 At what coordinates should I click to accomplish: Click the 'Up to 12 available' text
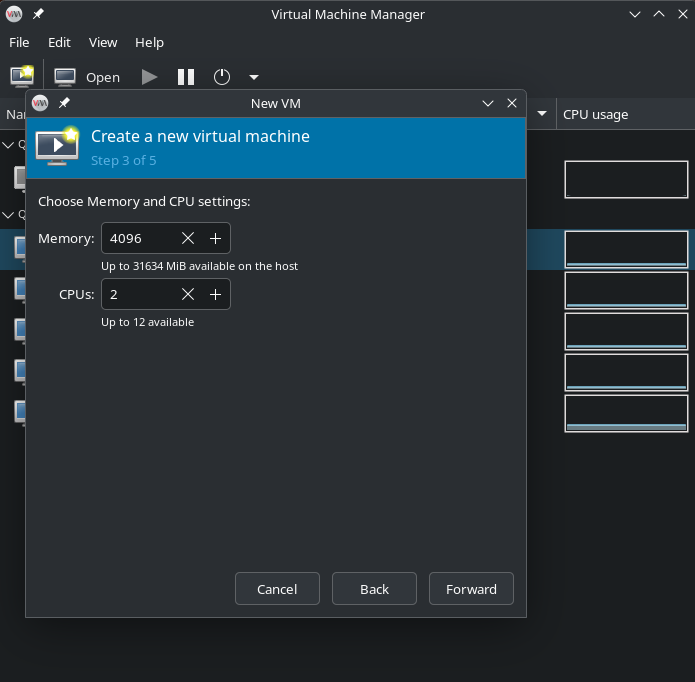coord(148,322)
